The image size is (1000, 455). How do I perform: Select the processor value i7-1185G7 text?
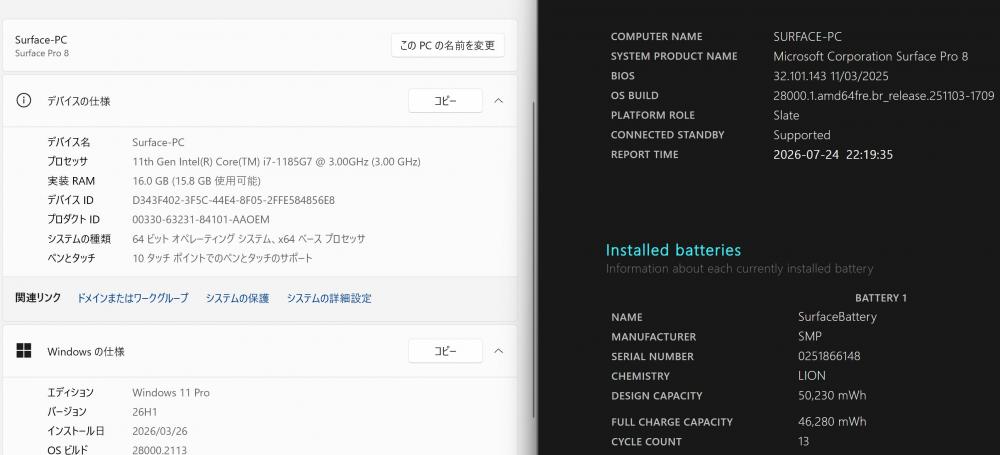pyautogui.click(x=276, y=161)
